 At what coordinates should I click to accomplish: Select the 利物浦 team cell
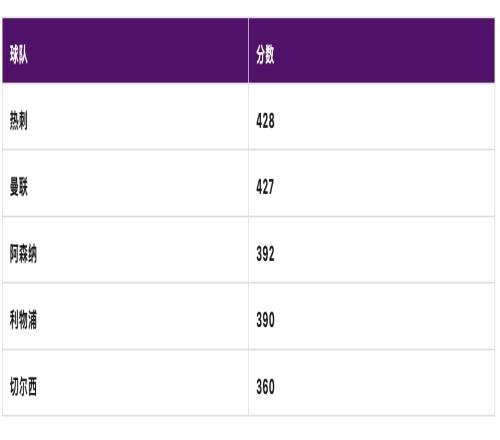click(125, 316)
